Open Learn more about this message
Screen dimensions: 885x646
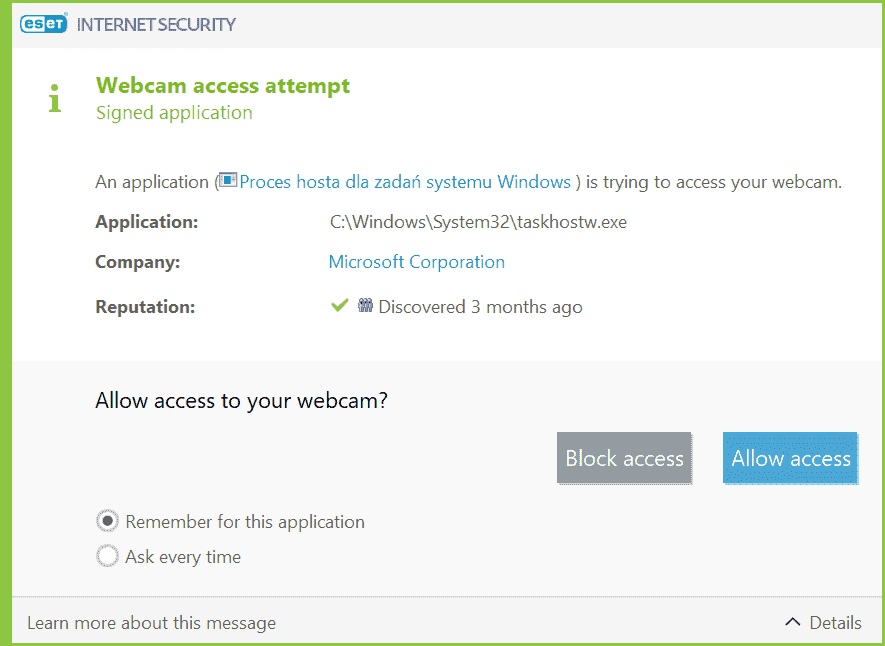(151, 623)
